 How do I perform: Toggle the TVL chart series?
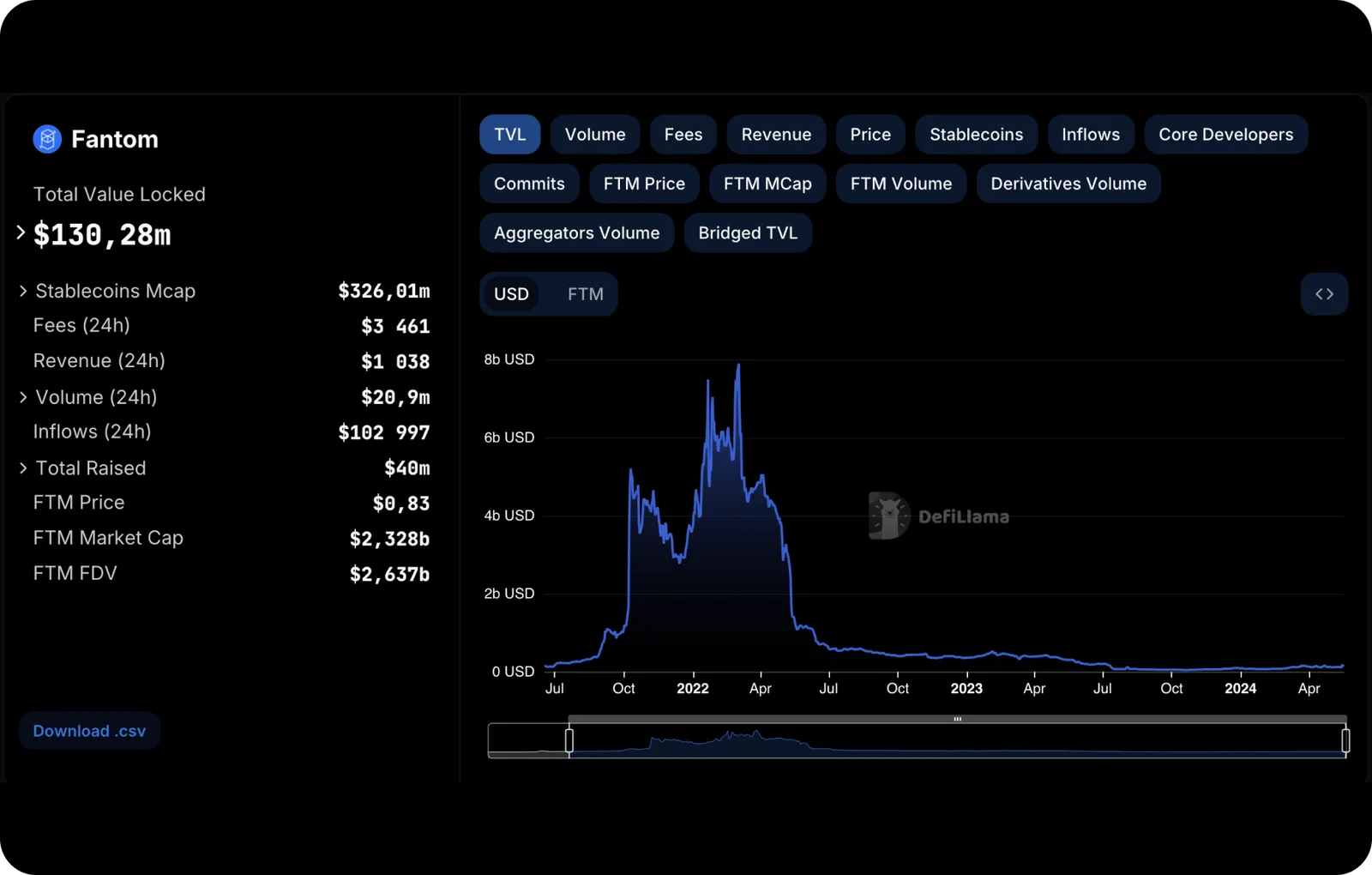510,135
